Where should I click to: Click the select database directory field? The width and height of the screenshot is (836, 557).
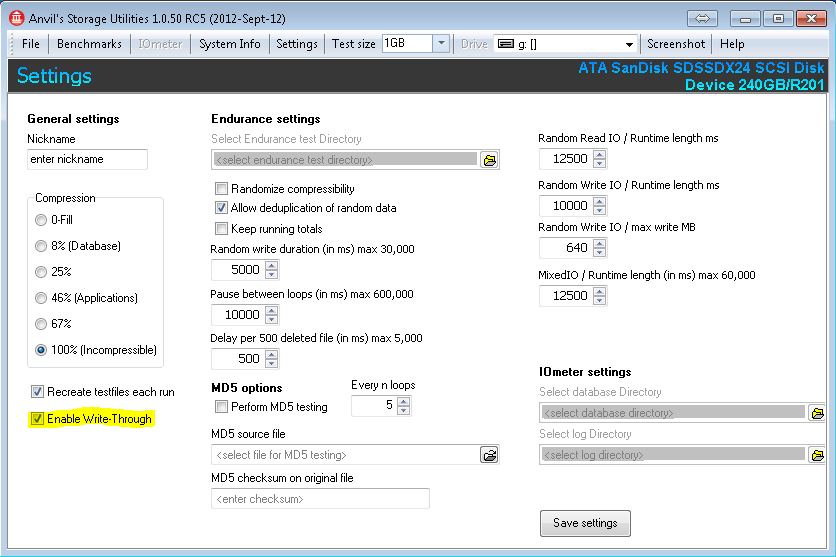click(673, 413)
